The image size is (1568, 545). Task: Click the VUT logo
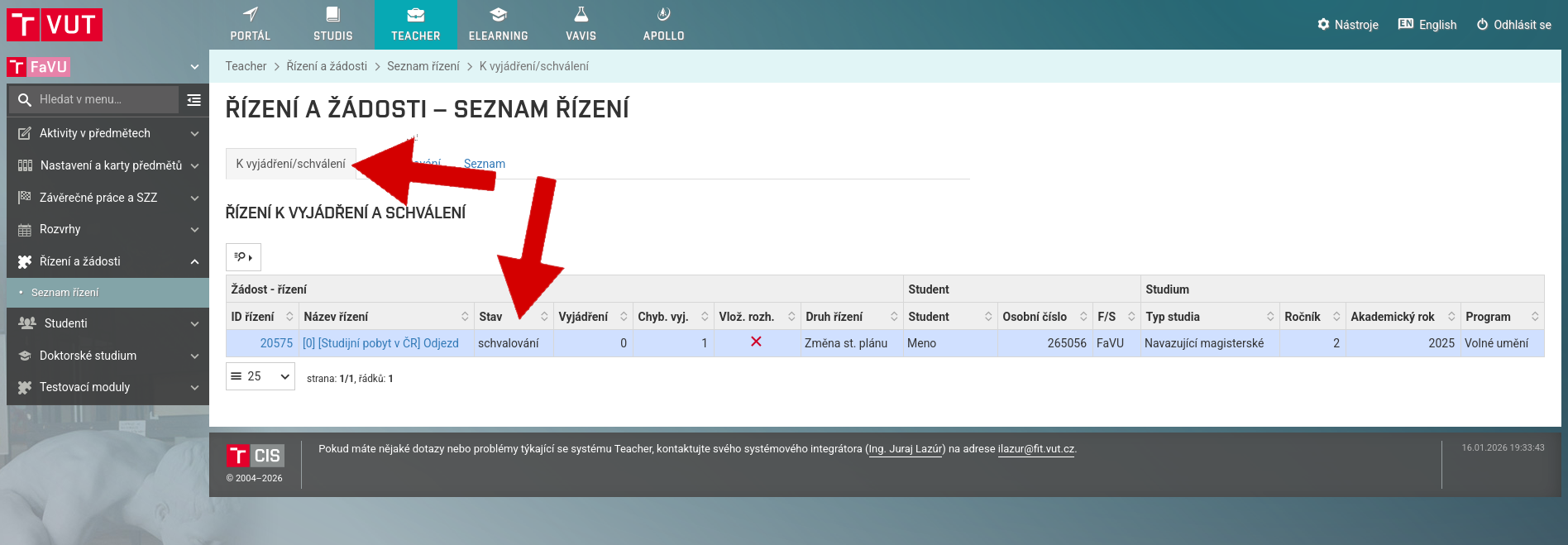pyautogui.click(x=55, y=25)
